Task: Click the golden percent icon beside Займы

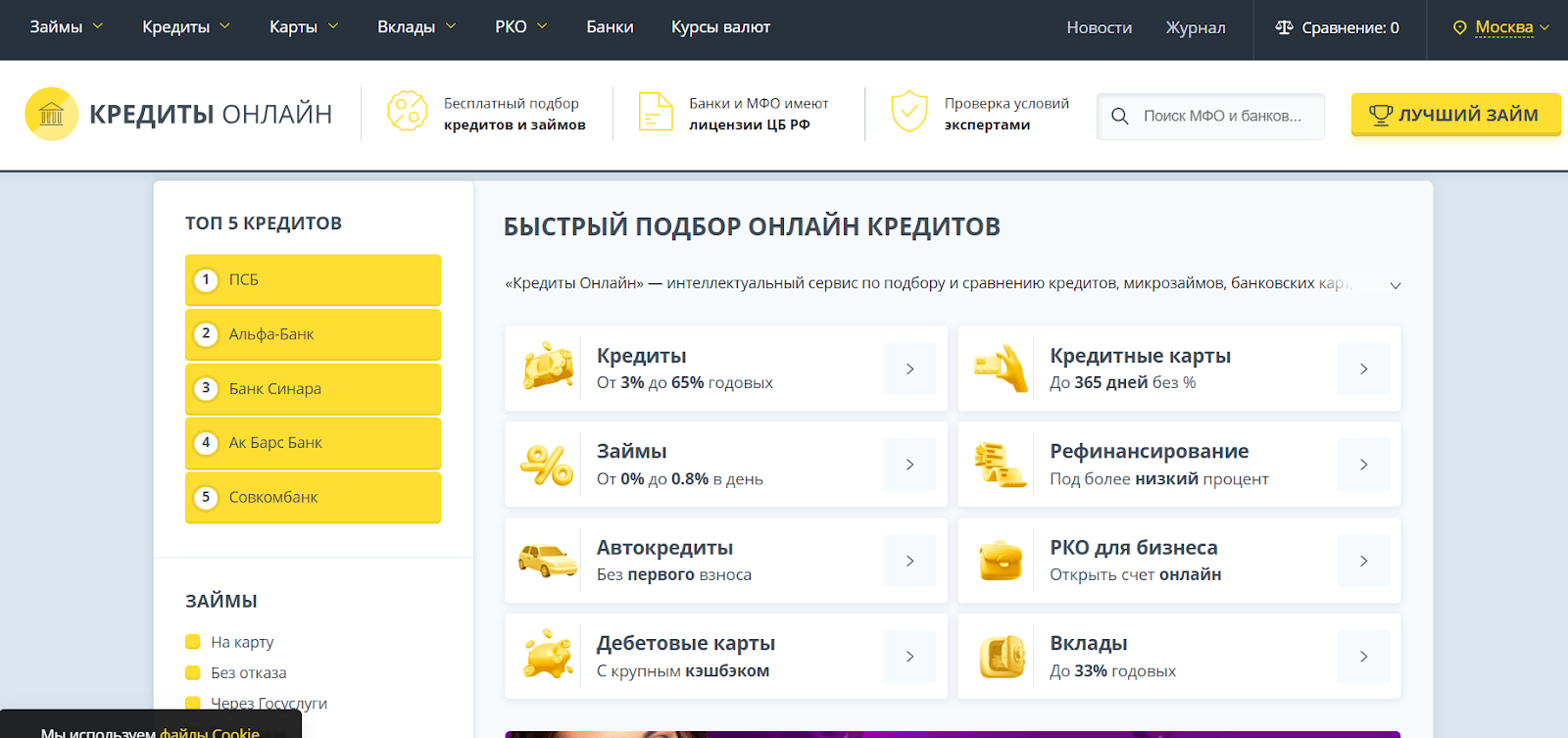Action: tap(547, 465)
